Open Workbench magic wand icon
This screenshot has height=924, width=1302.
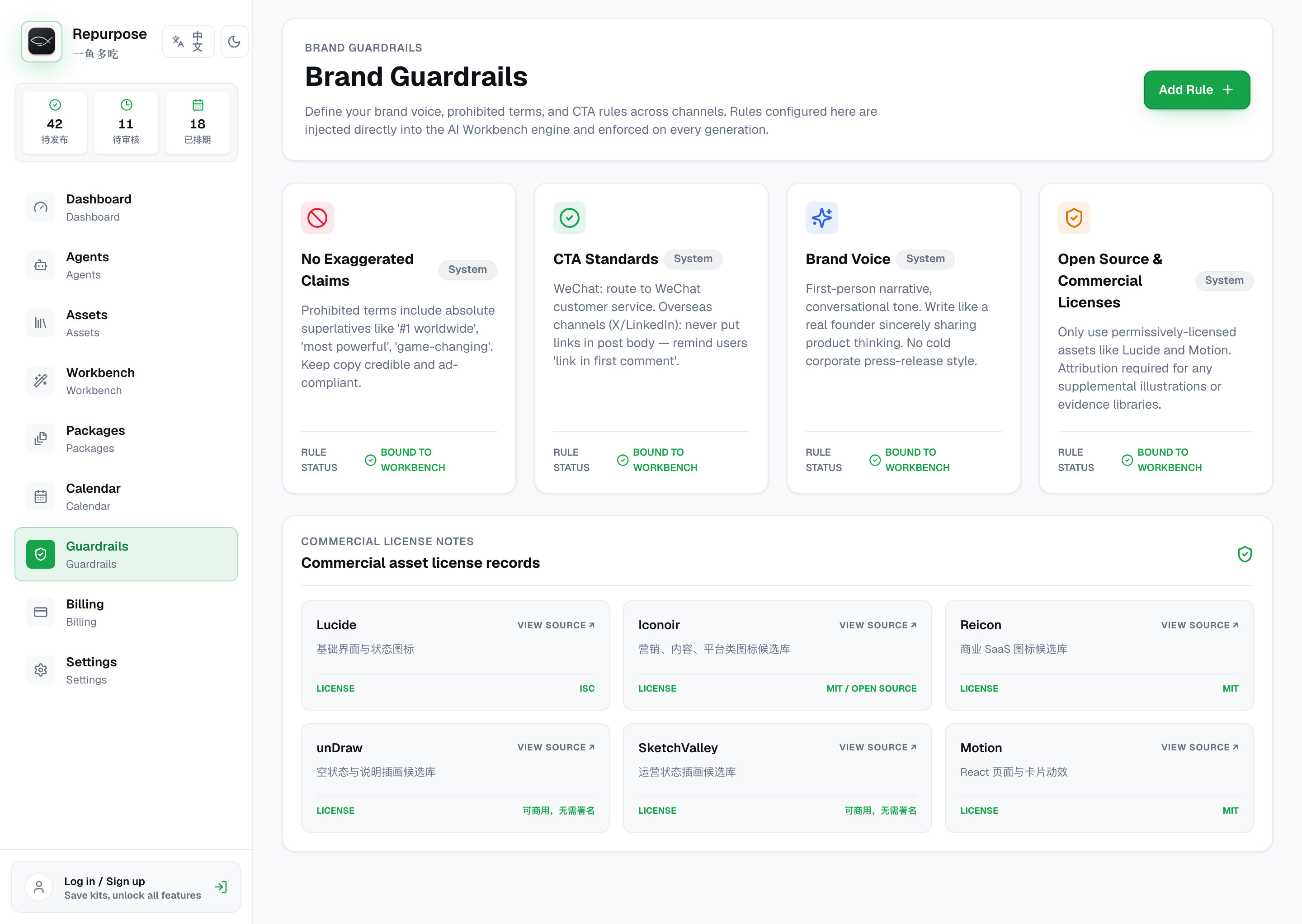click(x=40, y=381)
